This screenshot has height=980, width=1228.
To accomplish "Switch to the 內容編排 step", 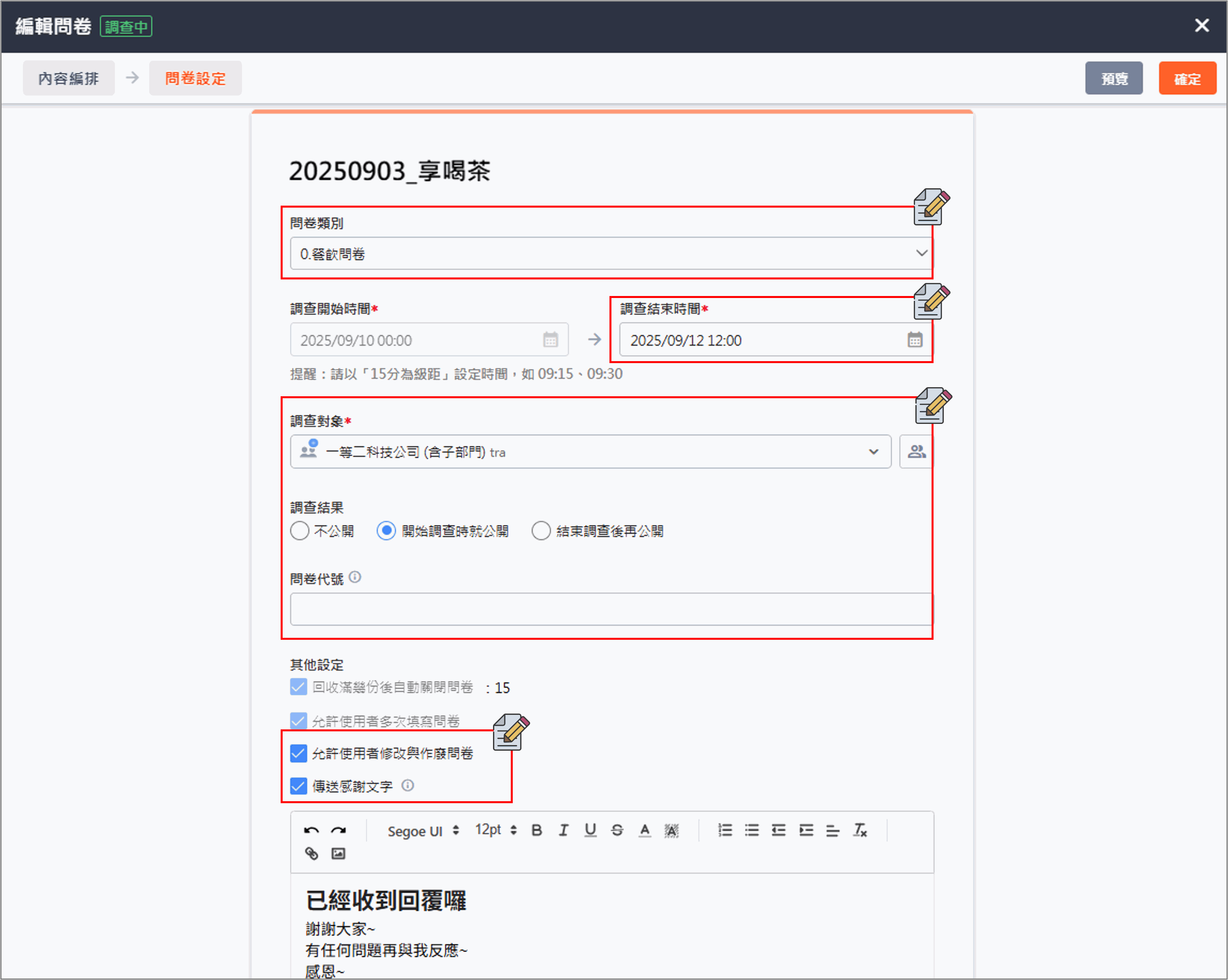I will [x=68, y=78].
